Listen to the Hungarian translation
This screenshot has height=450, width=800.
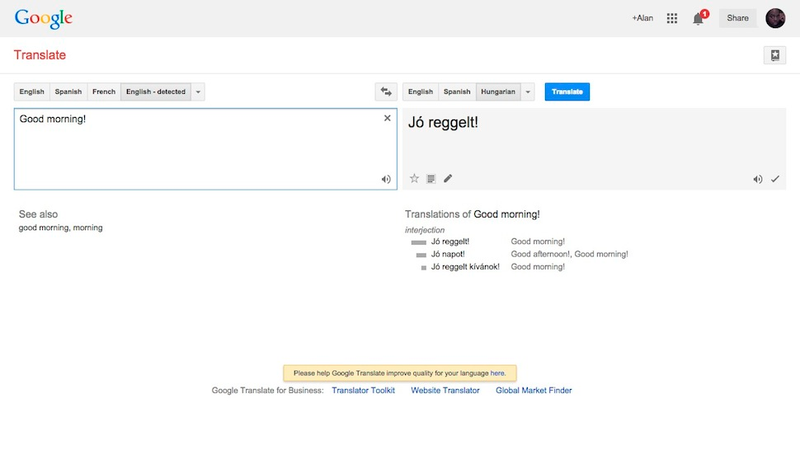click(x=758, y=179)
